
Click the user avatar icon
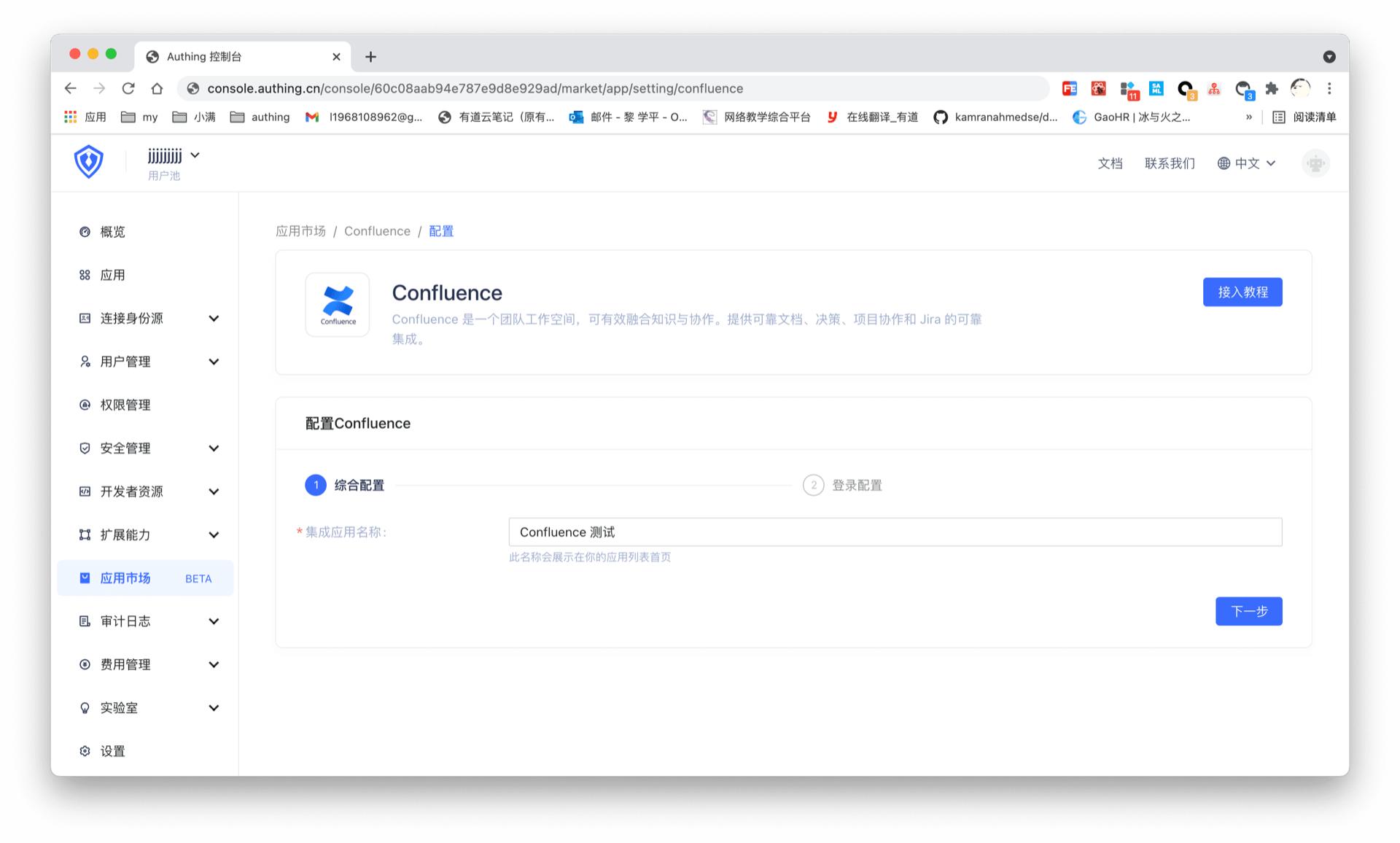1315,163
